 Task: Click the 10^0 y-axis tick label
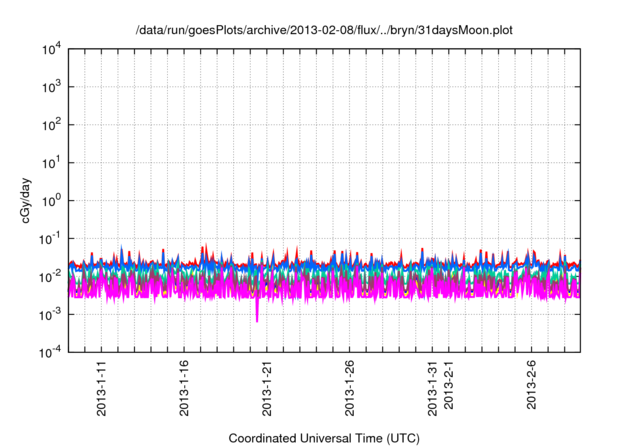pyautogui.click(x=51, y=200)
